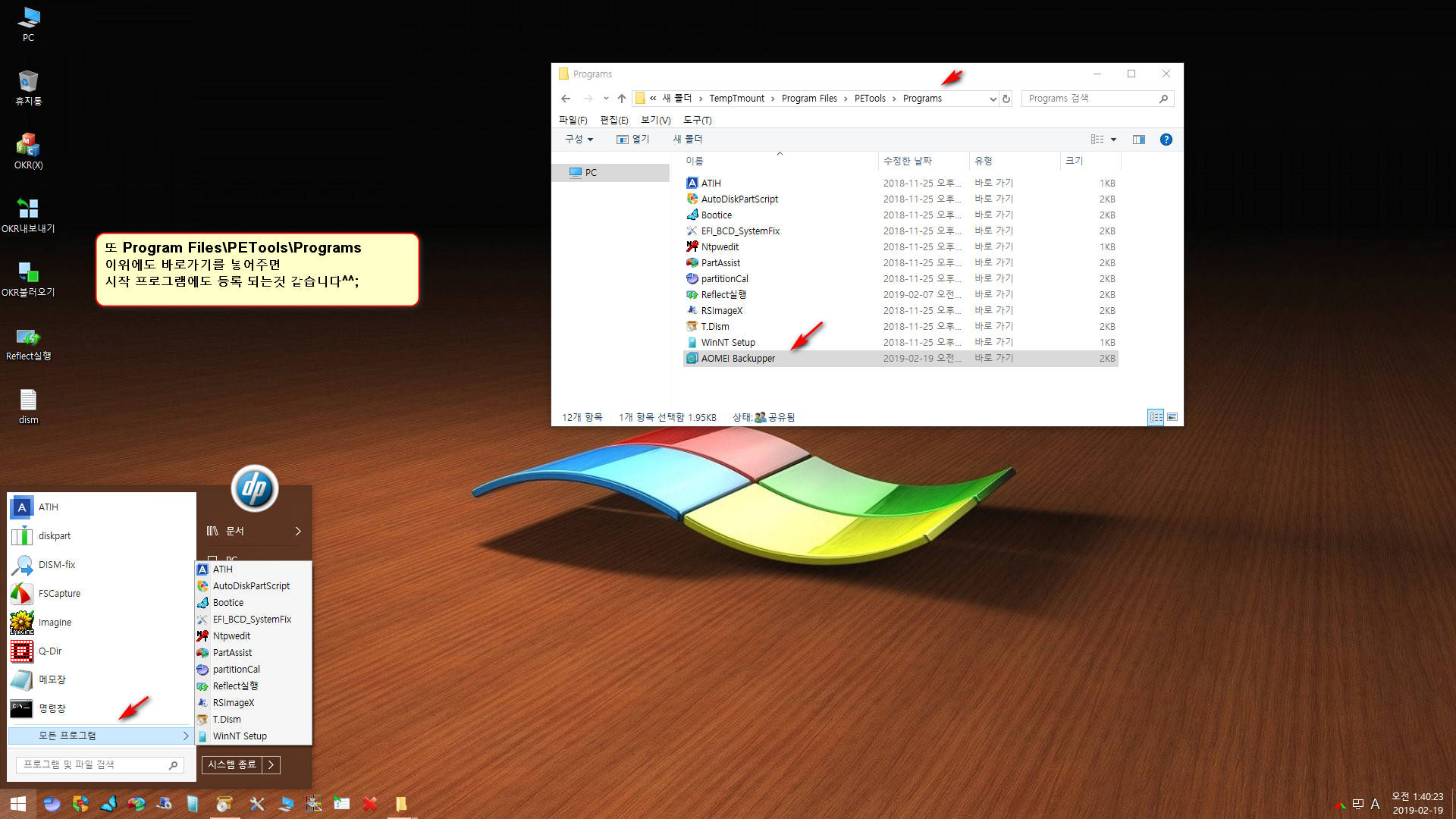Select Ntpwedit in the programs submenu
Viewport: 1456px width, 819px height.
click(x=253, y=635)
